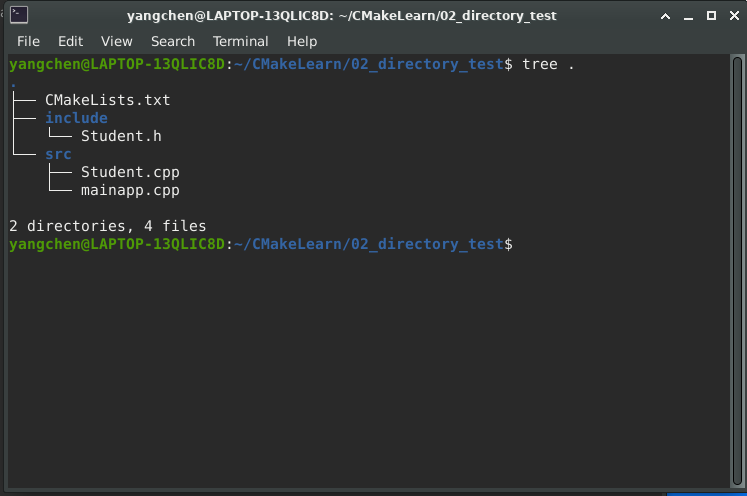Click the '2 directories, 4 files' summary line
Image resolution: width=747 pixels, height=496 pixels.
tap(108, 226)
